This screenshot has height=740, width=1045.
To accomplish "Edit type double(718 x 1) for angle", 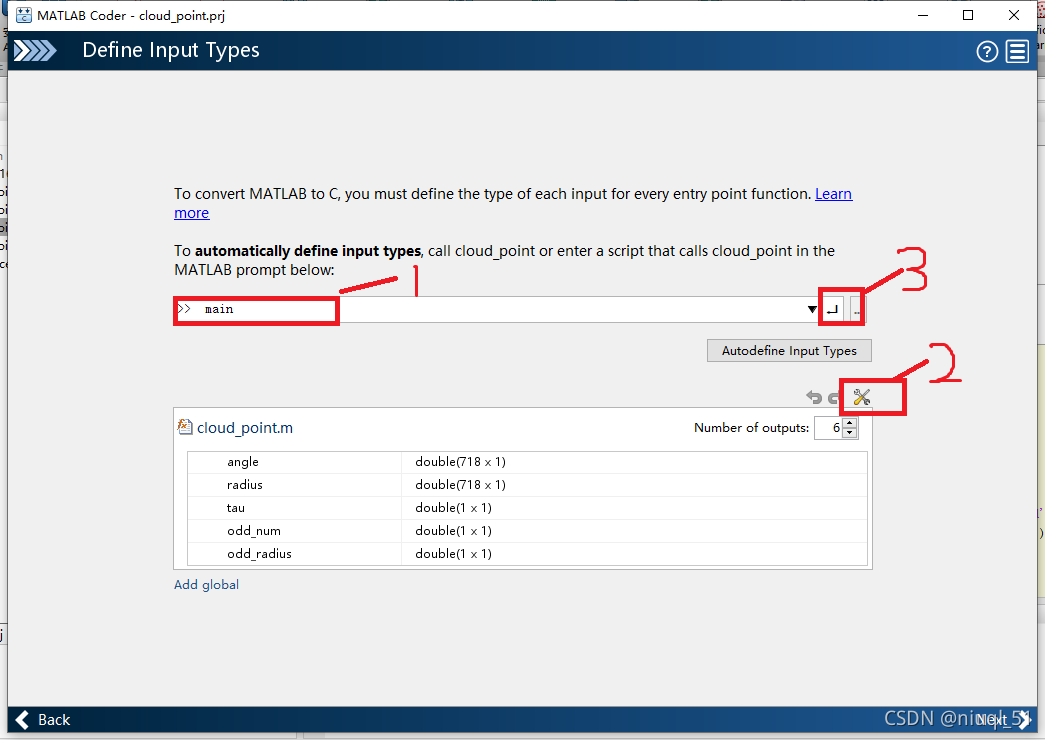I will point(461,462).
